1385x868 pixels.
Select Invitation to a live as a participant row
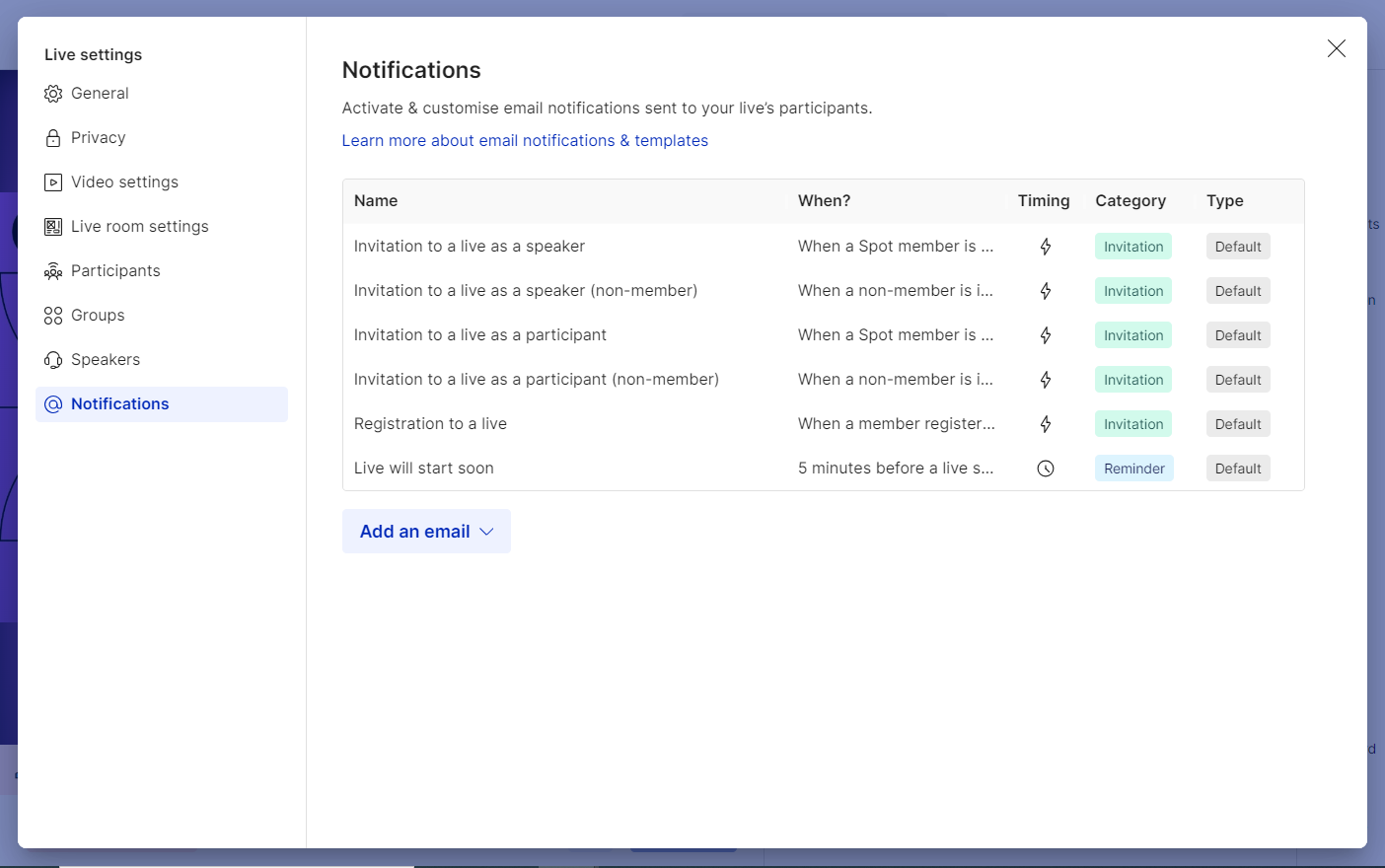pyautogui.click(x=480, y=335)
